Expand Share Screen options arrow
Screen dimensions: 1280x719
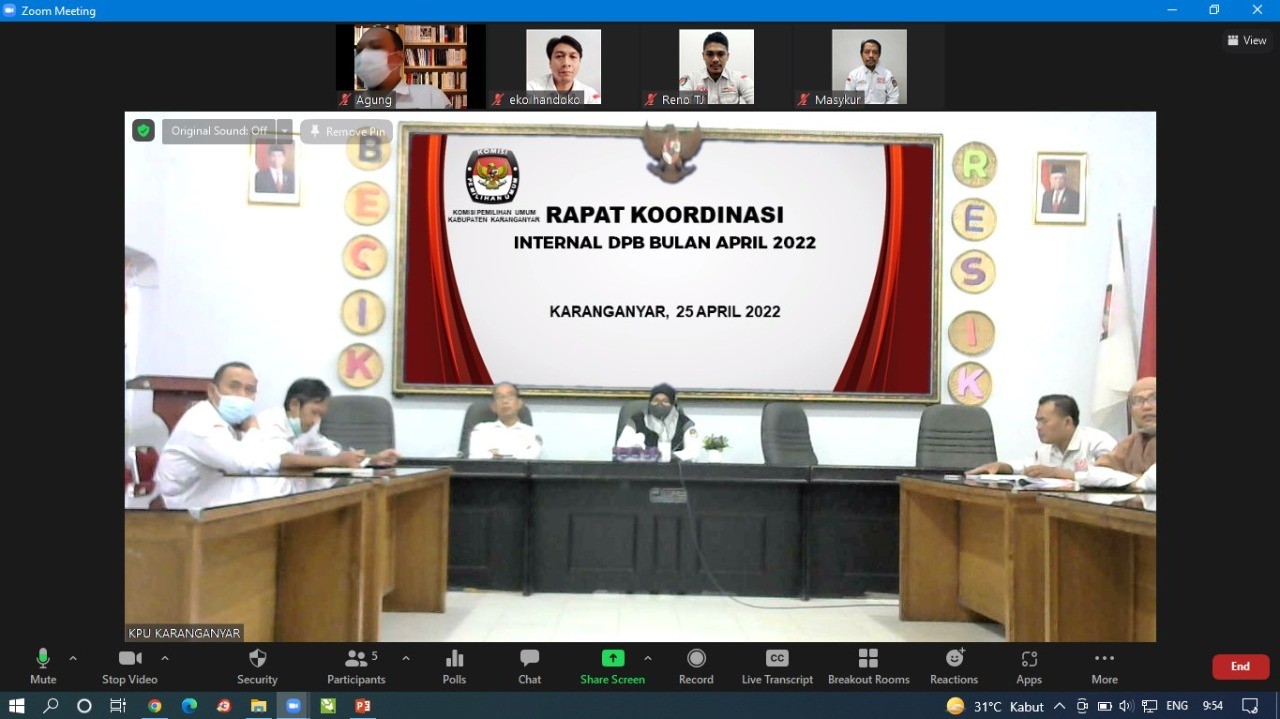(x=648, y=658)
